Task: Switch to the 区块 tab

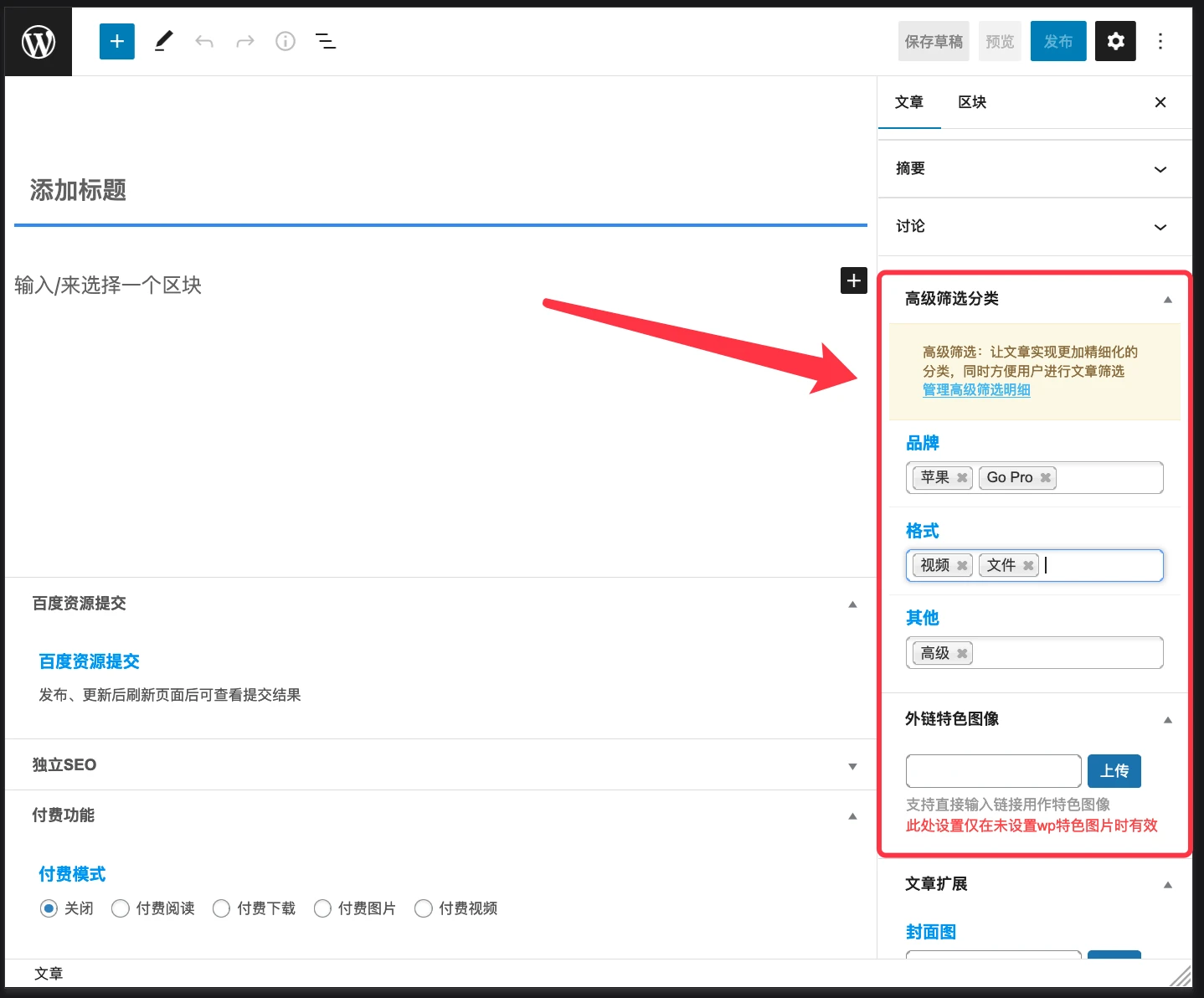Action: [972, 102]
